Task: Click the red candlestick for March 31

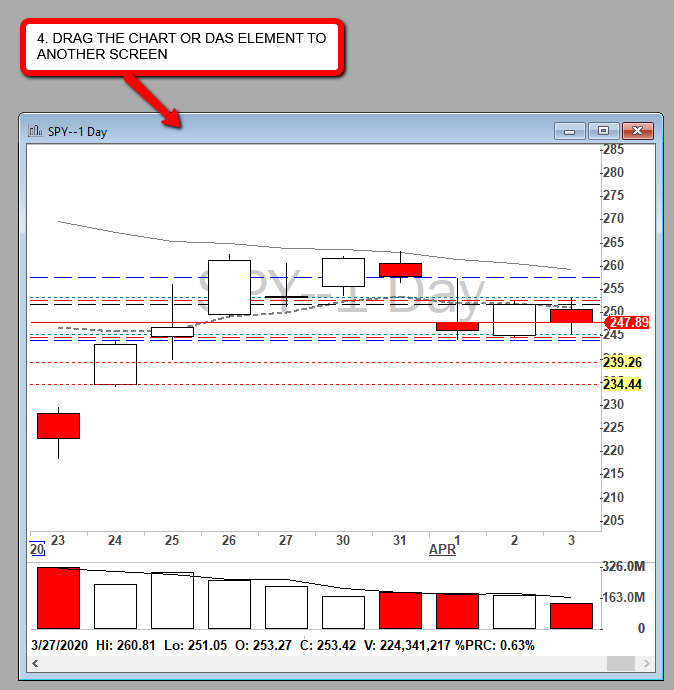Action: (400, 270)
